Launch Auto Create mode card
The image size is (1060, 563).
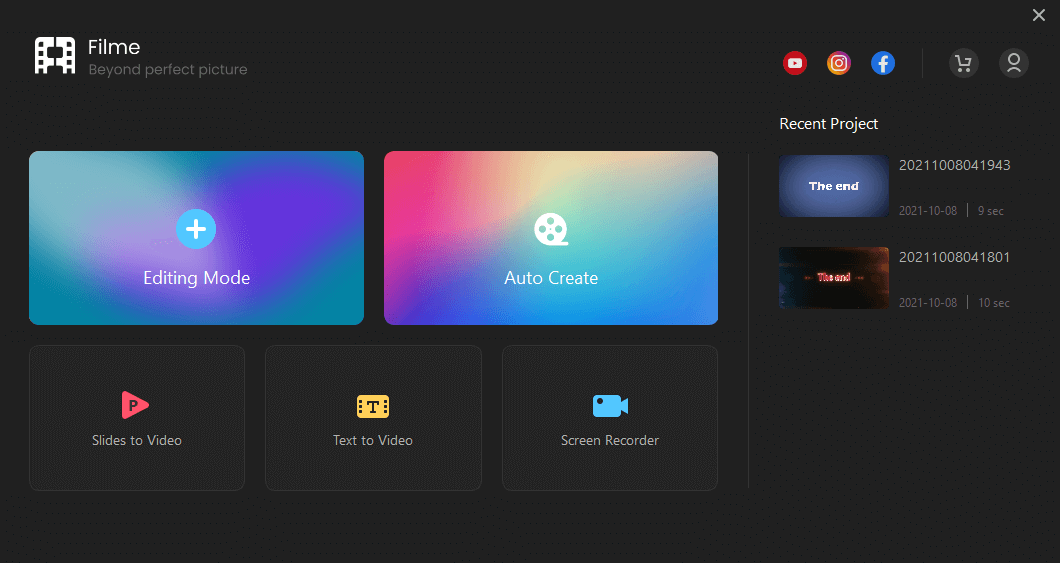coord(551,238)
